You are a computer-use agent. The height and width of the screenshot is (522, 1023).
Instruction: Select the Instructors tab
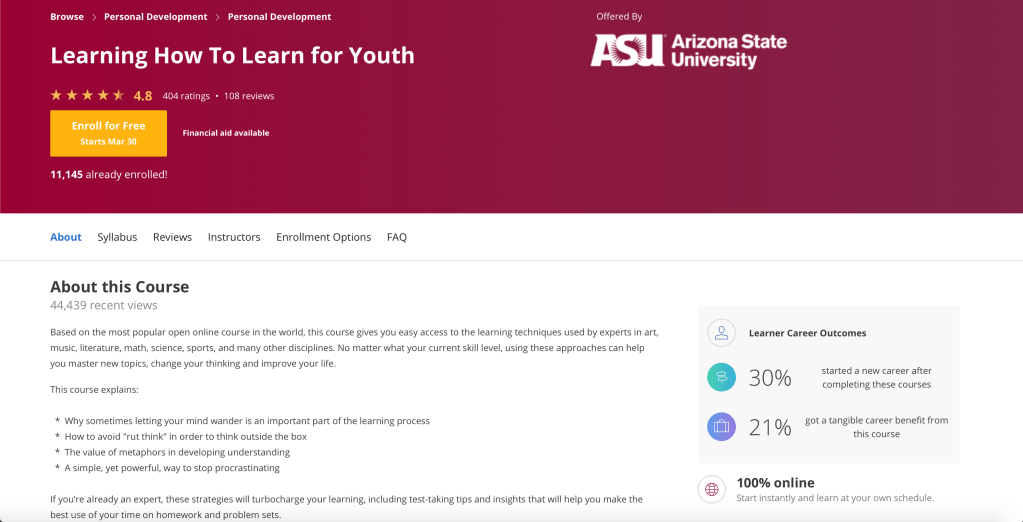tap(234, 237)
